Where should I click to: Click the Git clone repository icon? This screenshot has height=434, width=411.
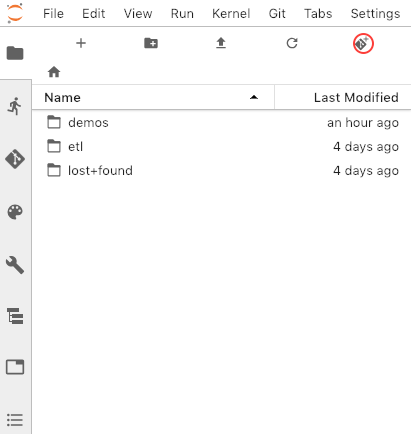point(363,43)
